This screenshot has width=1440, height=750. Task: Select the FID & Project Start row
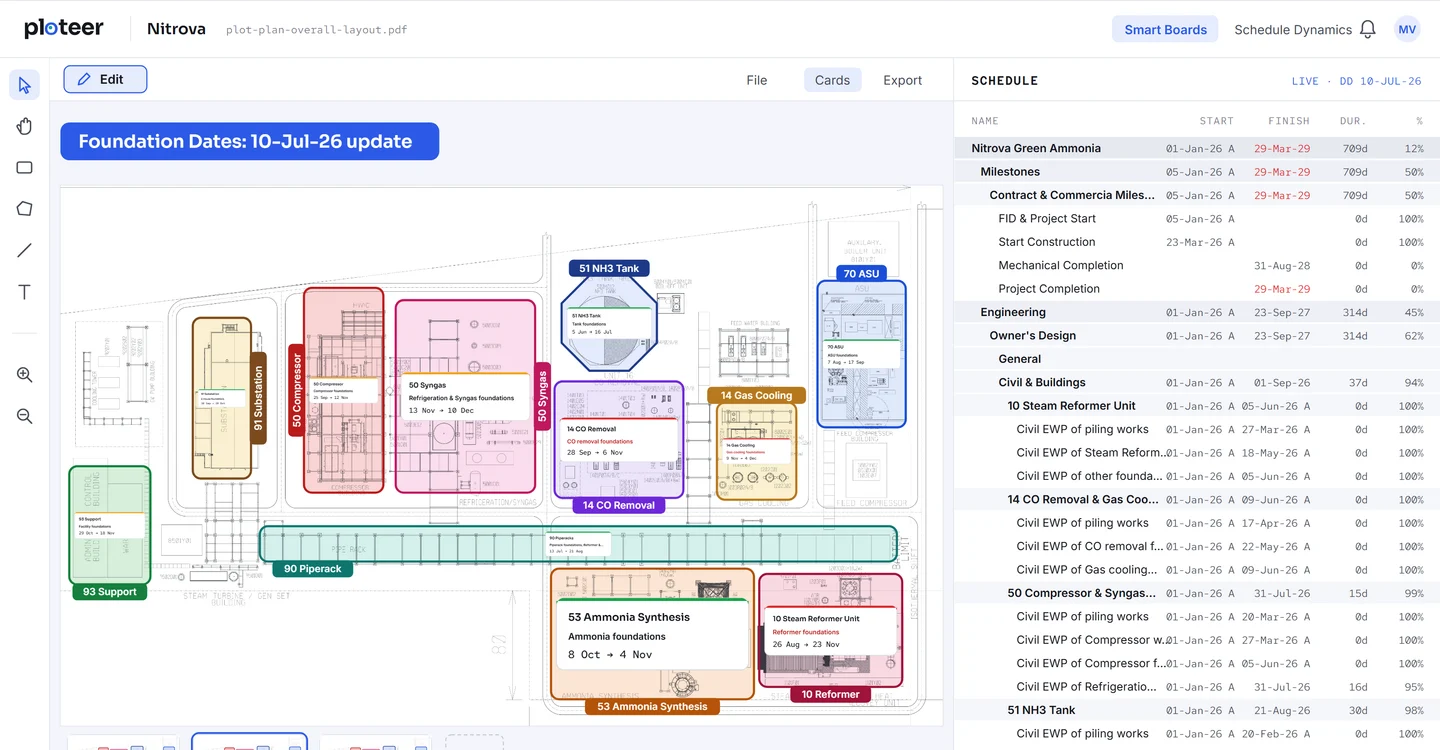point(1197,218)
